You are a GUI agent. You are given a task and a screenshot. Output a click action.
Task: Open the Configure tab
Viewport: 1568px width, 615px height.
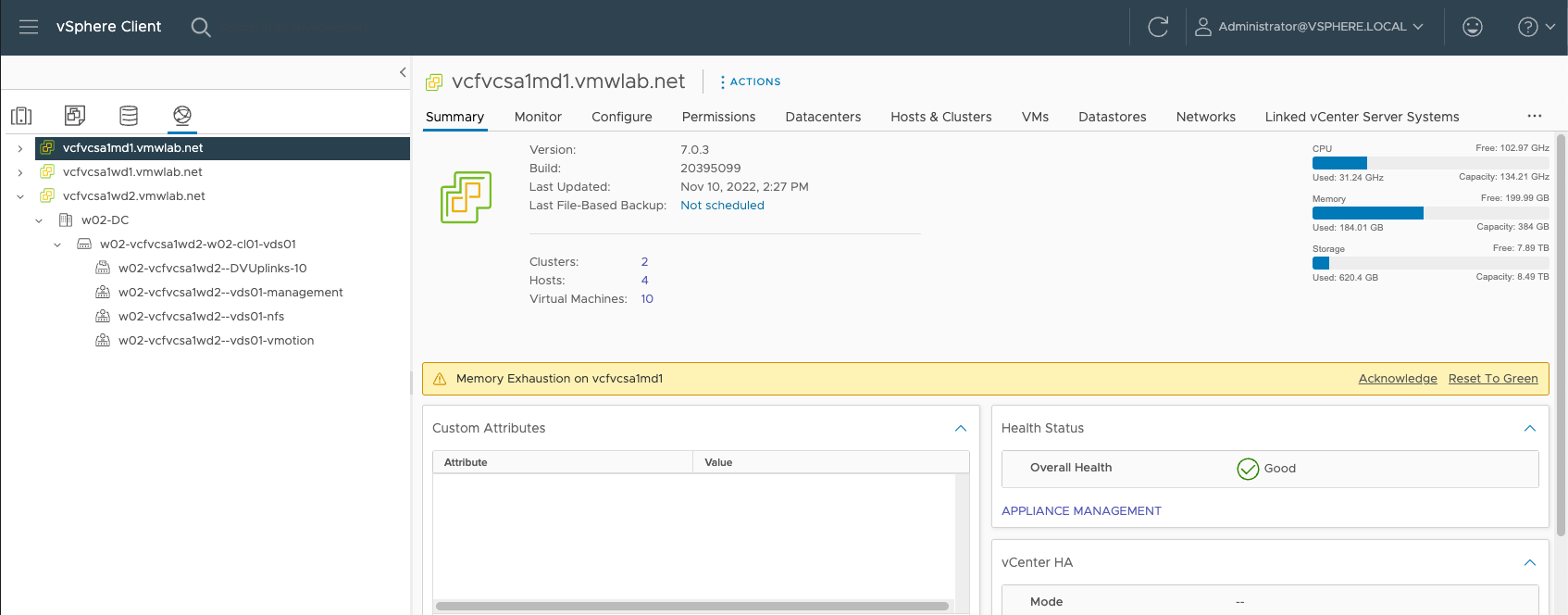[622, 117]
